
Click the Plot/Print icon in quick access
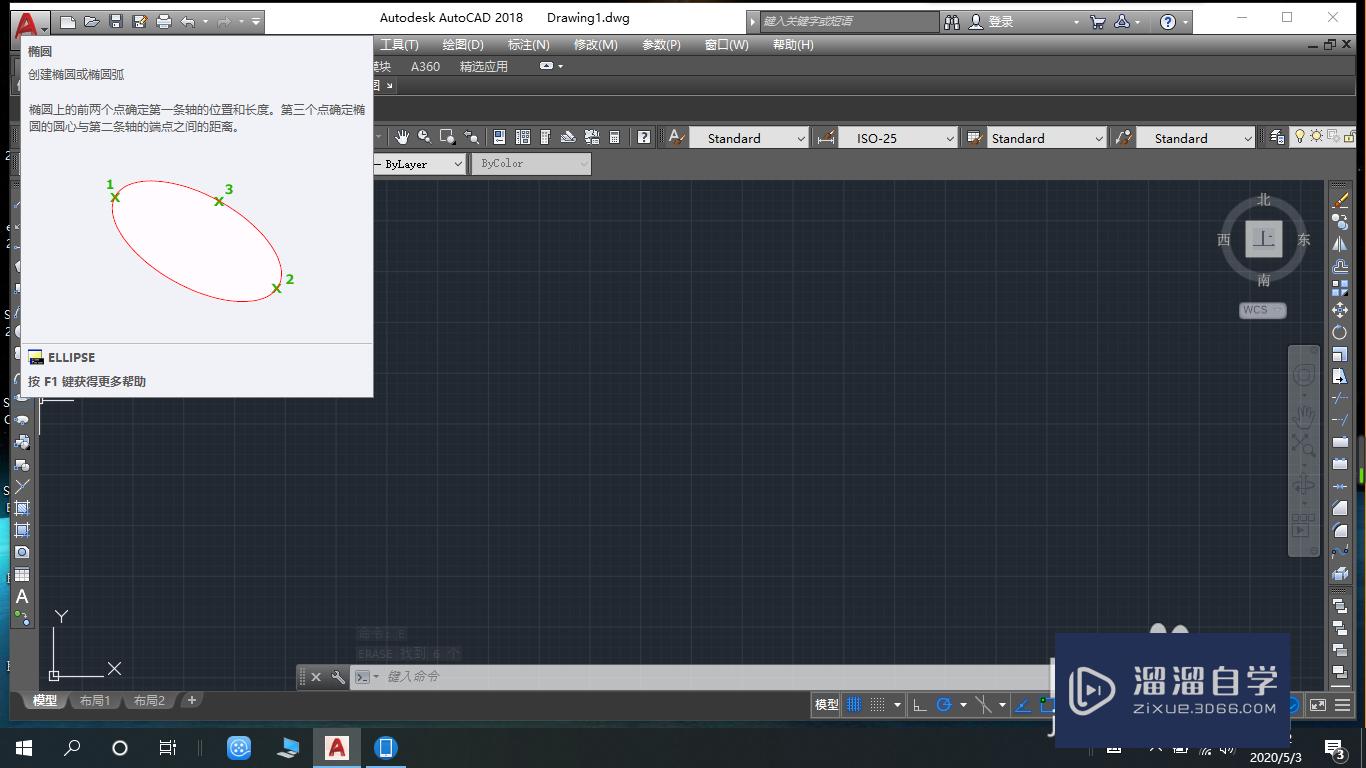coord(164,21)
